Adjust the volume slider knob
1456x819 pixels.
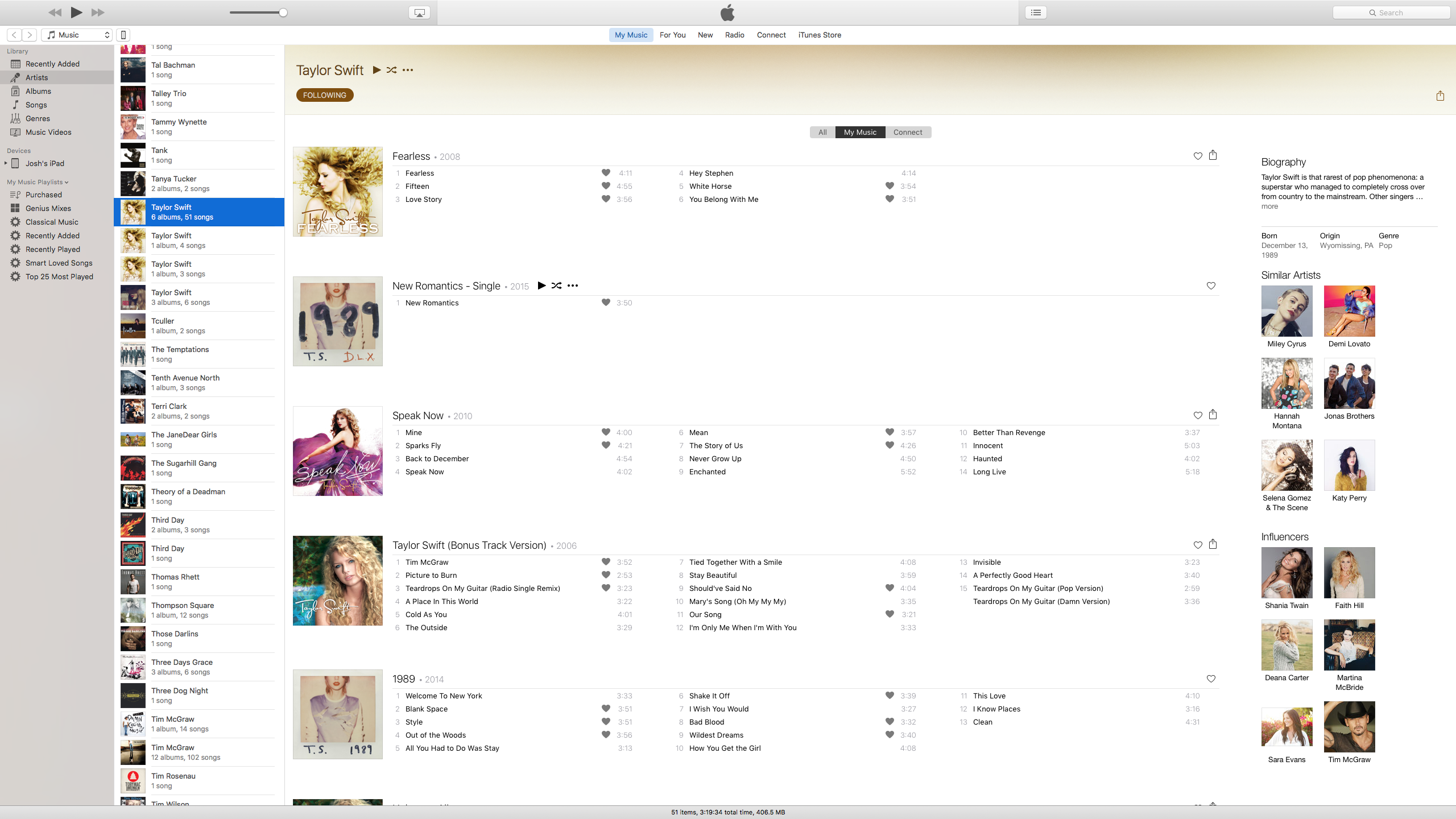pos(283,13)
